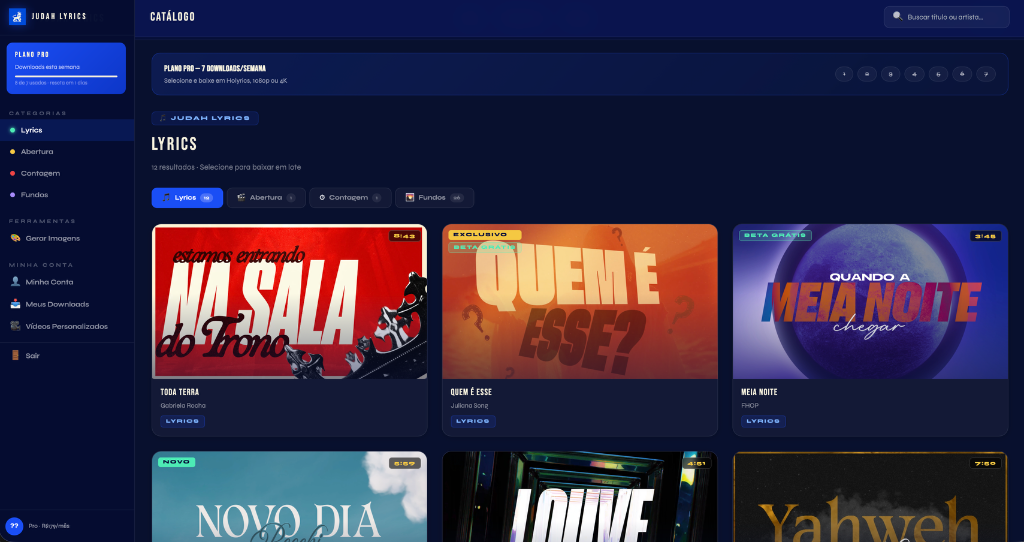The width and height of the screenshot is (1024, 542).
Task: Open the Na Sala do Trono thumbnail
Action: [289, 302]
